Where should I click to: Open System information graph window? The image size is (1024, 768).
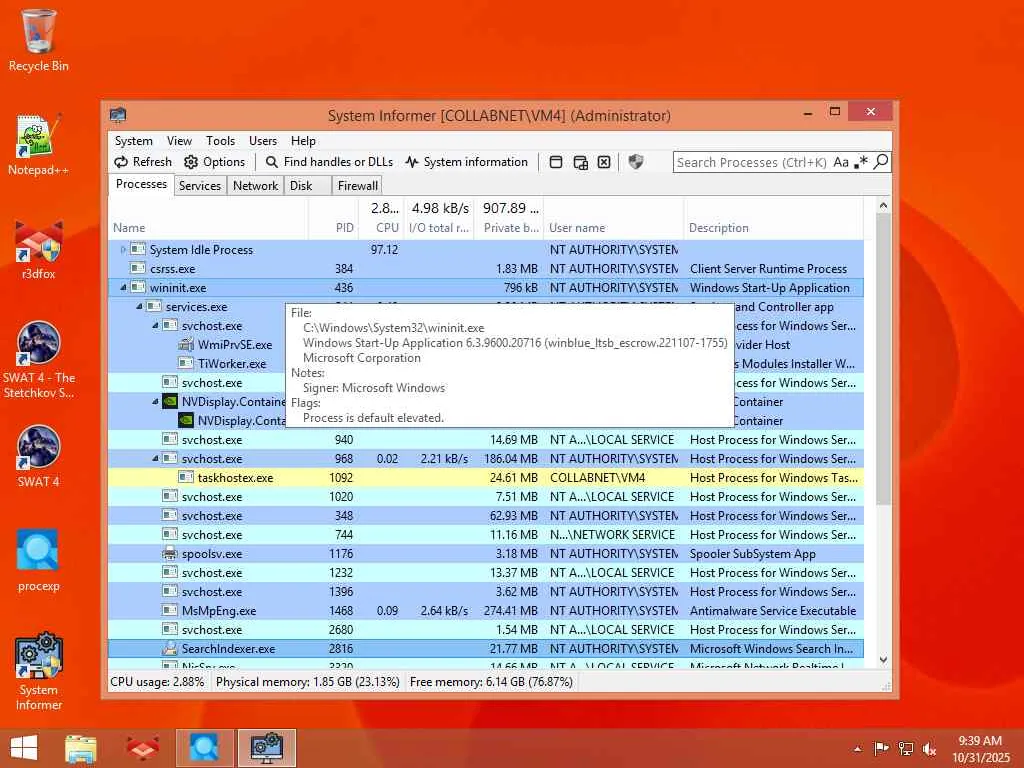coord(466,162)
